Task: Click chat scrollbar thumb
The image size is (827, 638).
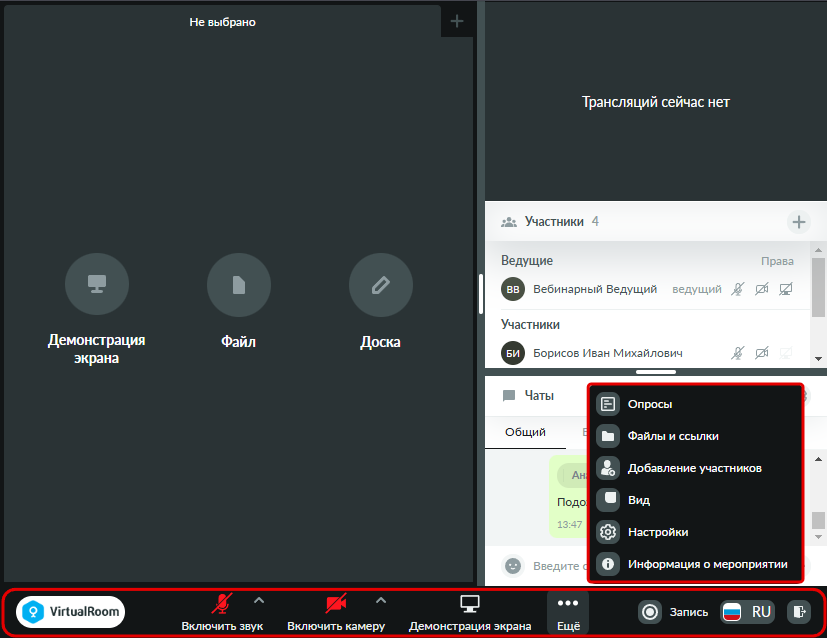Action: [x=818, y=520]
